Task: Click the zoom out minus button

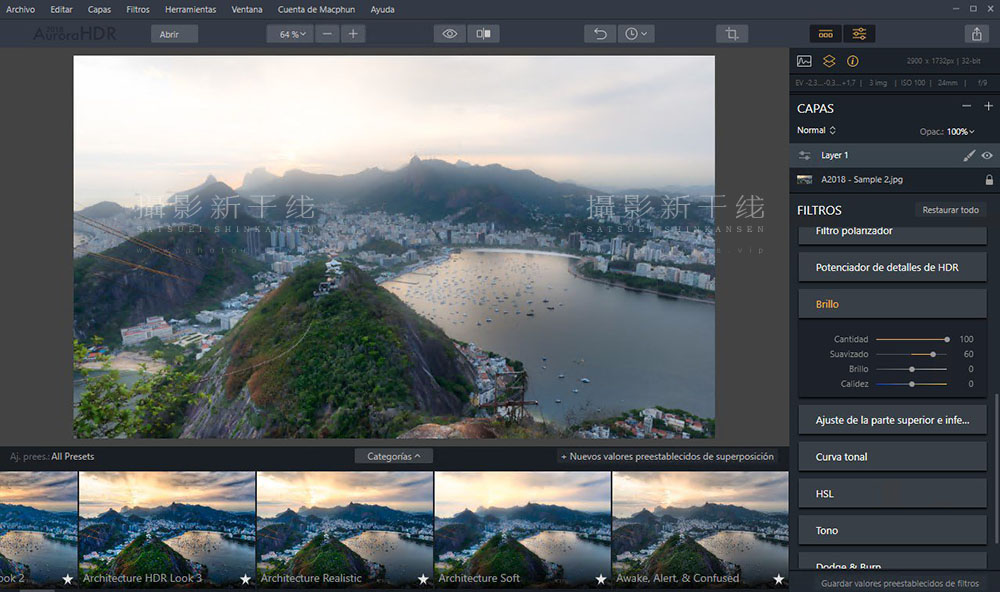Action: [x=327, y=34]
